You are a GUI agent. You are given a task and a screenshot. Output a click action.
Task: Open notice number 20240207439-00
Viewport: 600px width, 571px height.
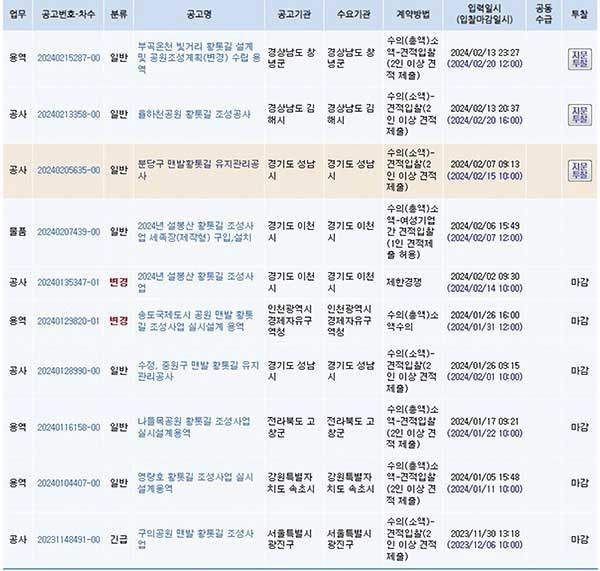pos(68,232)
